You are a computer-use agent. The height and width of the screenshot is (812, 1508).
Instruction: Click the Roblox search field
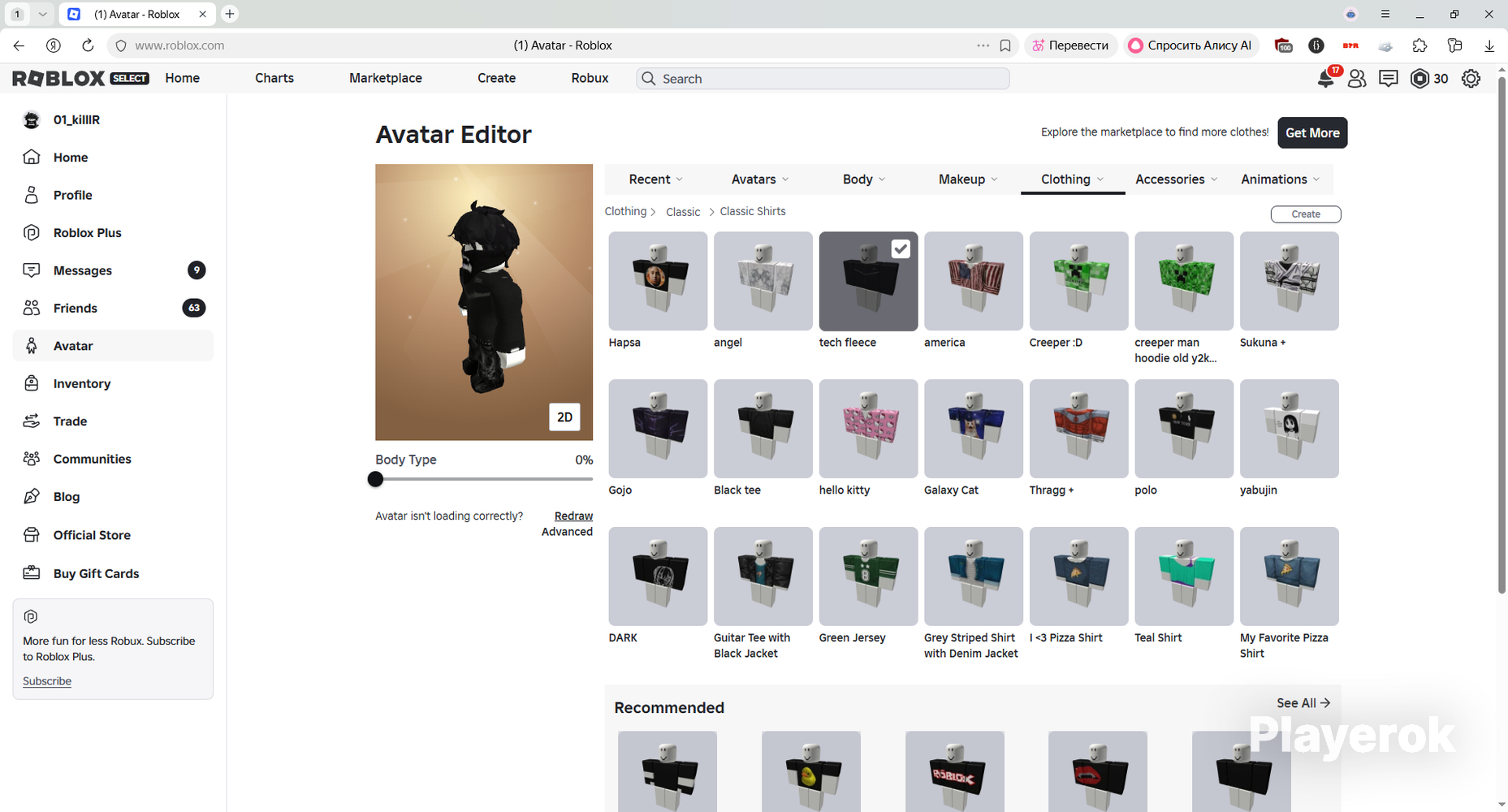[823, 79]
